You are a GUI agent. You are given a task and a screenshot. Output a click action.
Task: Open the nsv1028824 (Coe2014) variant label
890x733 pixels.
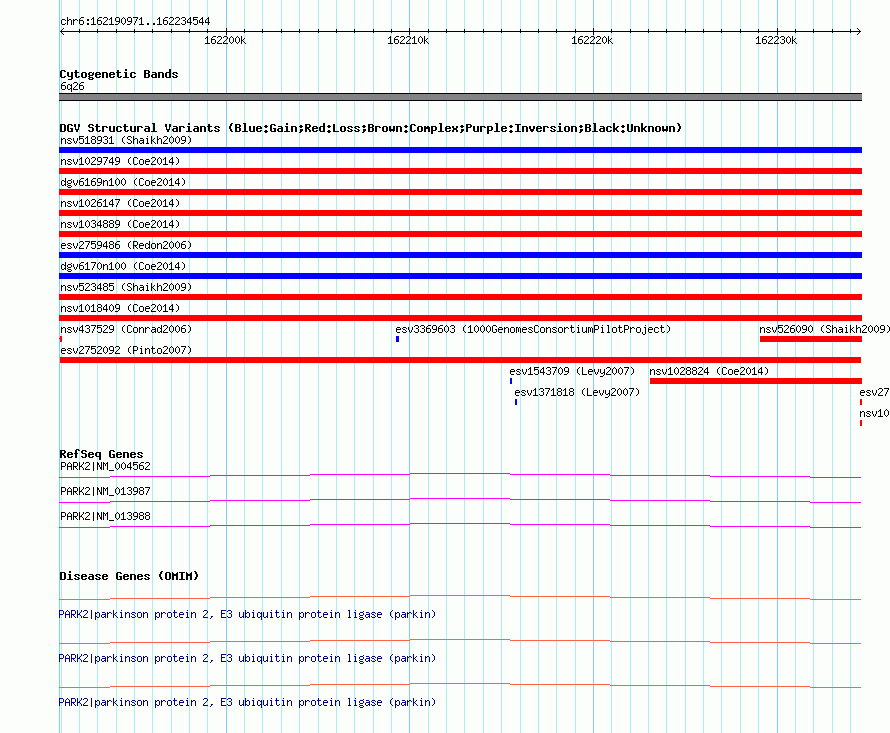(709, 371)
